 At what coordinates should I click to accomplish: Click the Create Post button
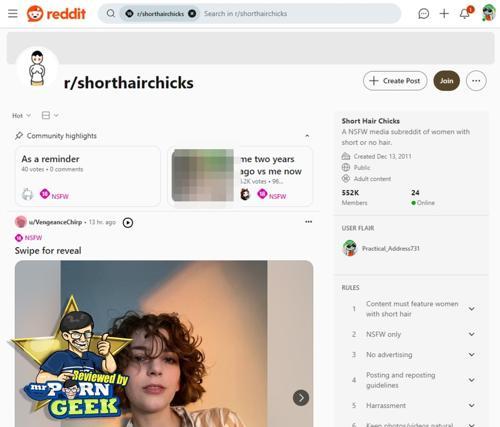(395, 81)
